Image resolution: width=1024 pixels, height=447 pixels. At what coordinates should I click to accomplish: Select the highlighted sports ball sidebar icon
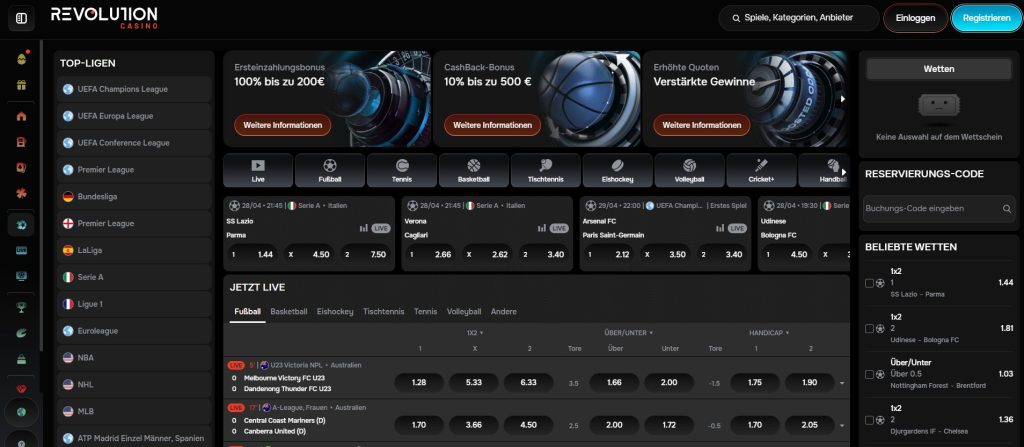[22, 225]
